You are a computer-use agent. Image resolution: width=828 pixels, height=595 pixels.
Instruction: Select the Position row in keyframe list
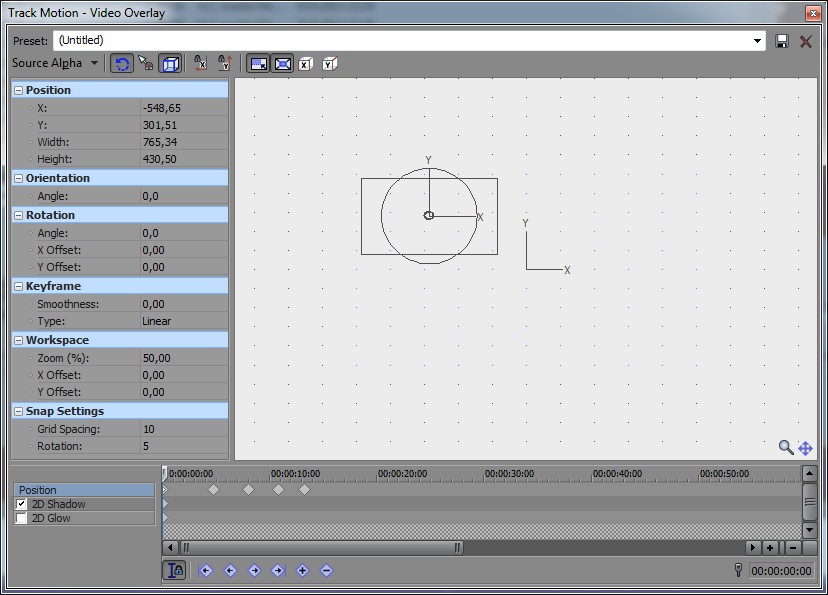[84, 490]
